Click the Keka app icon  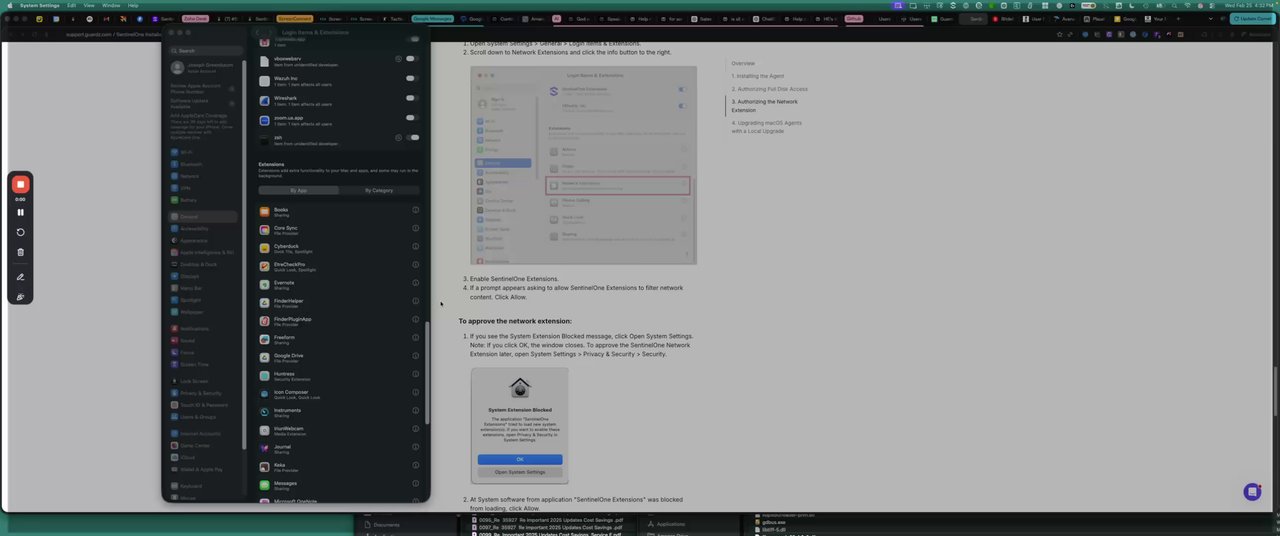[x=264, y=466]
